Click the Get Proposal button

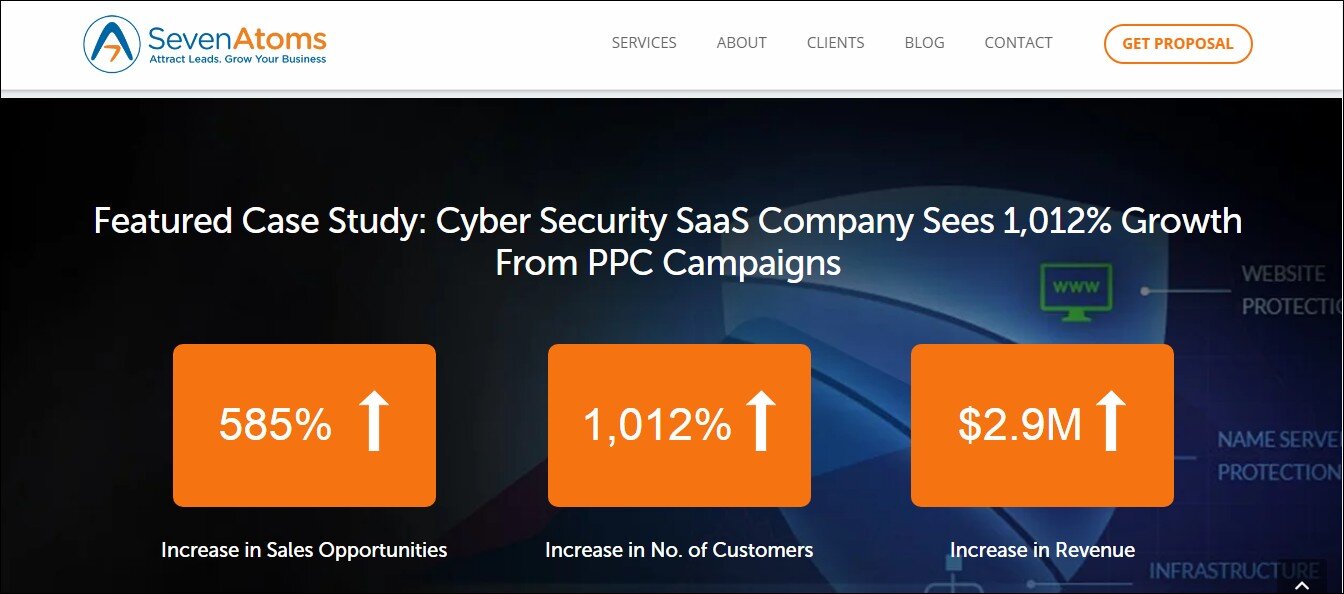click(x=1178, y=44)
